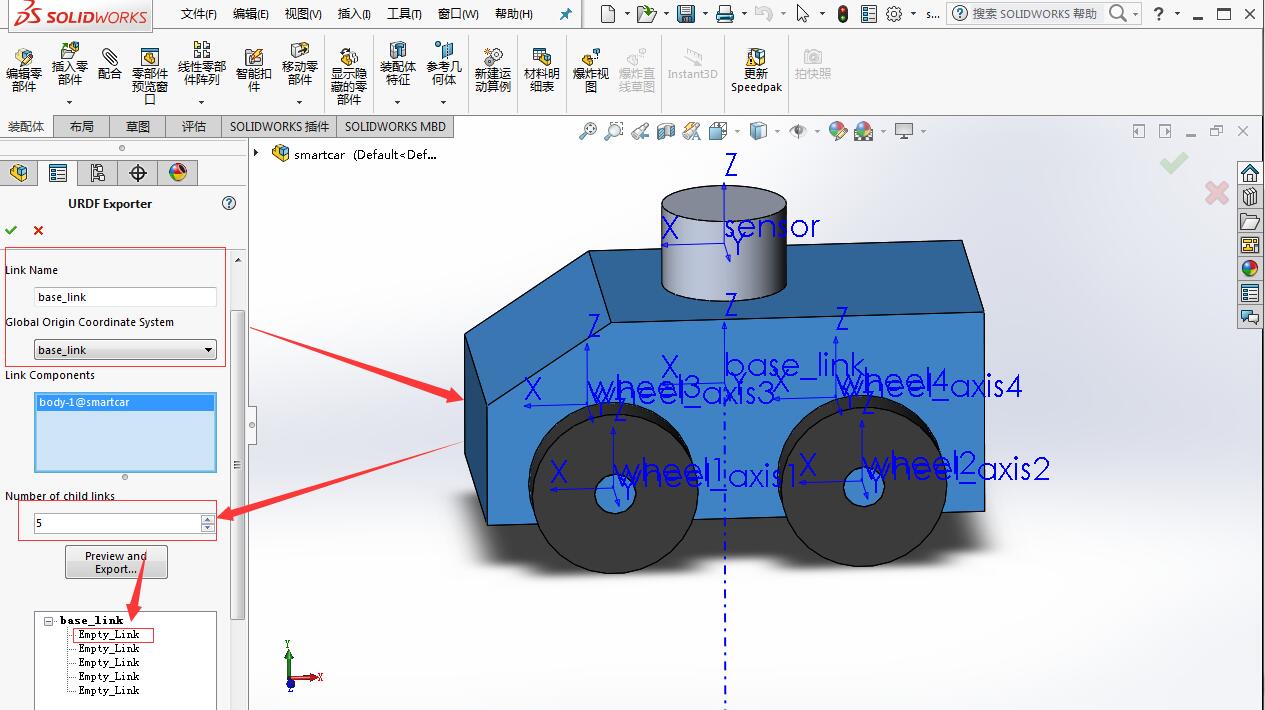Image resolution: width=1265 pixels, height=710 pixels.
Task: Expand the smartcar flyout tree node
Action: coord(257,153)
